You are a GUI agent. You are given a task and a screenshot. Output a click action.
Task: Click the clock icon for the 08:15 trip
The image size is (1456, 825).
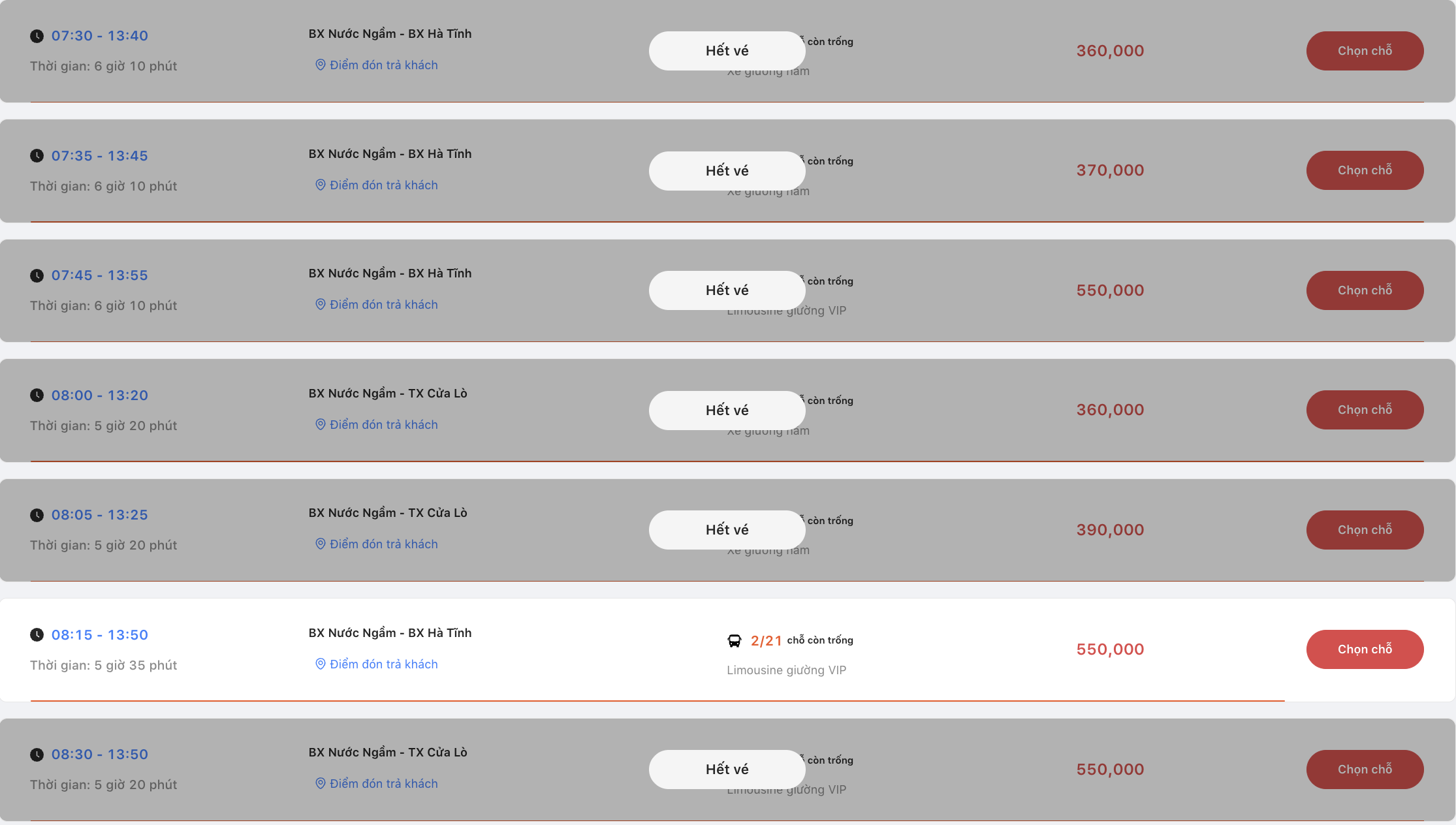click(37, 634)
